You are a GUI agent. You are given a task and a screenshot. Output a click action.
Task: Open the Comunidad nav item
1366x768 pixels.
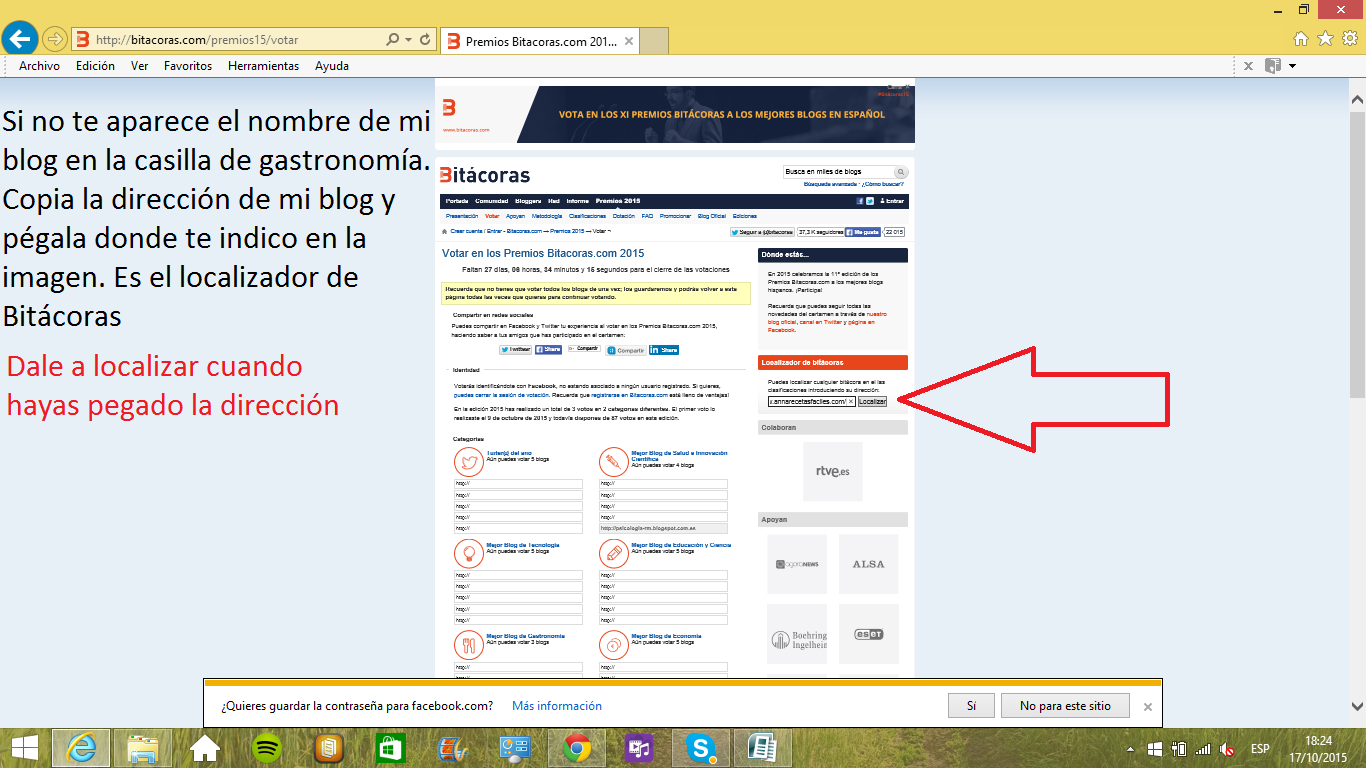(491, 201)
